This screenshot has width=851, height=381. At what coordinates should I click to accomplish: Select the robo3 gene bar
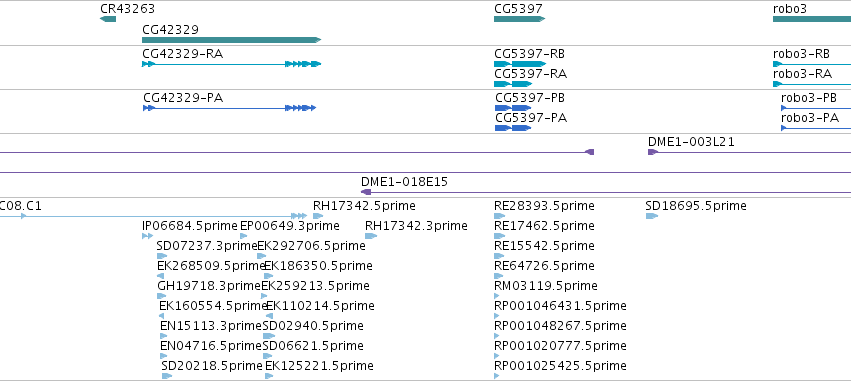point(812,19)
